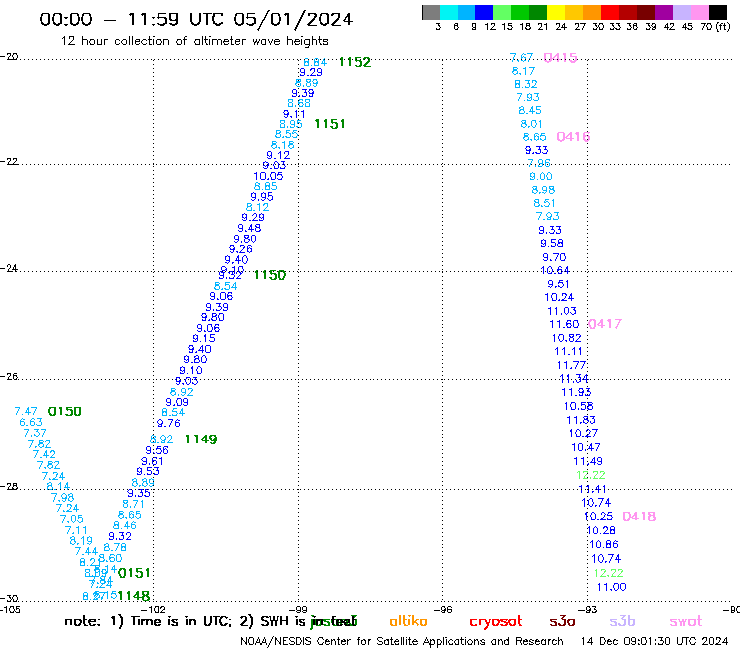Click the green time label 1149
The height and width of the screenshot is (650, 740).
click(201, 439)
